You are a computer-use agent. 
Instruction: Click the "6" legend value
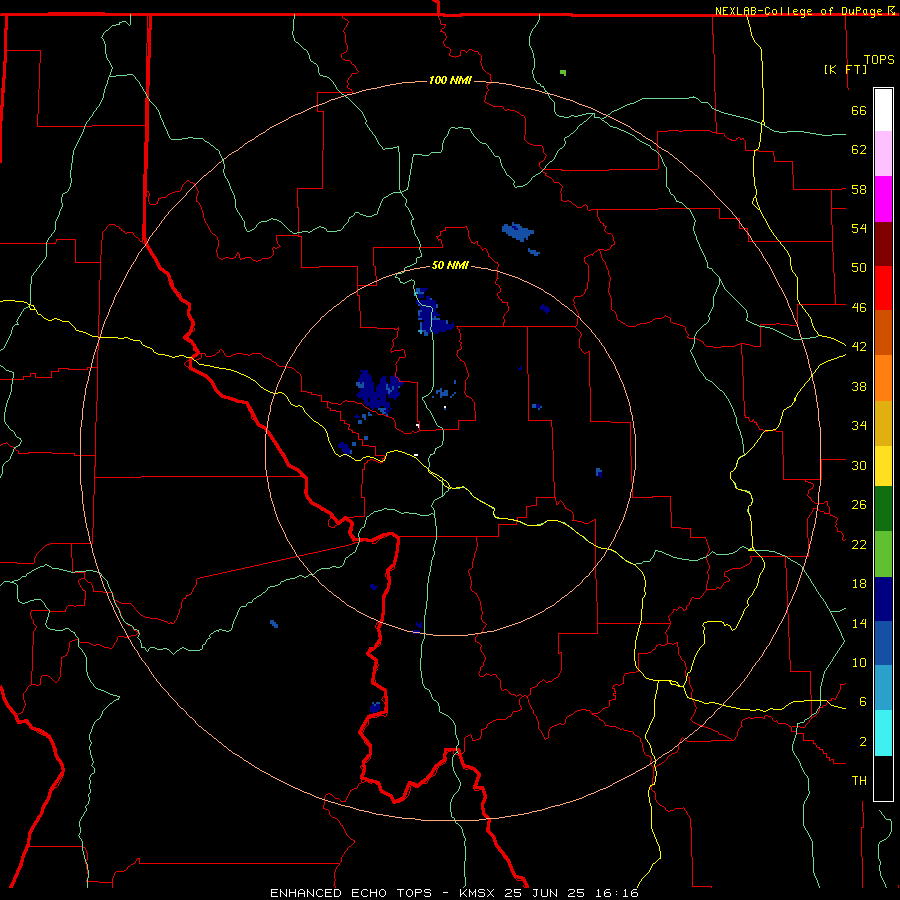(x=863, y=702)
